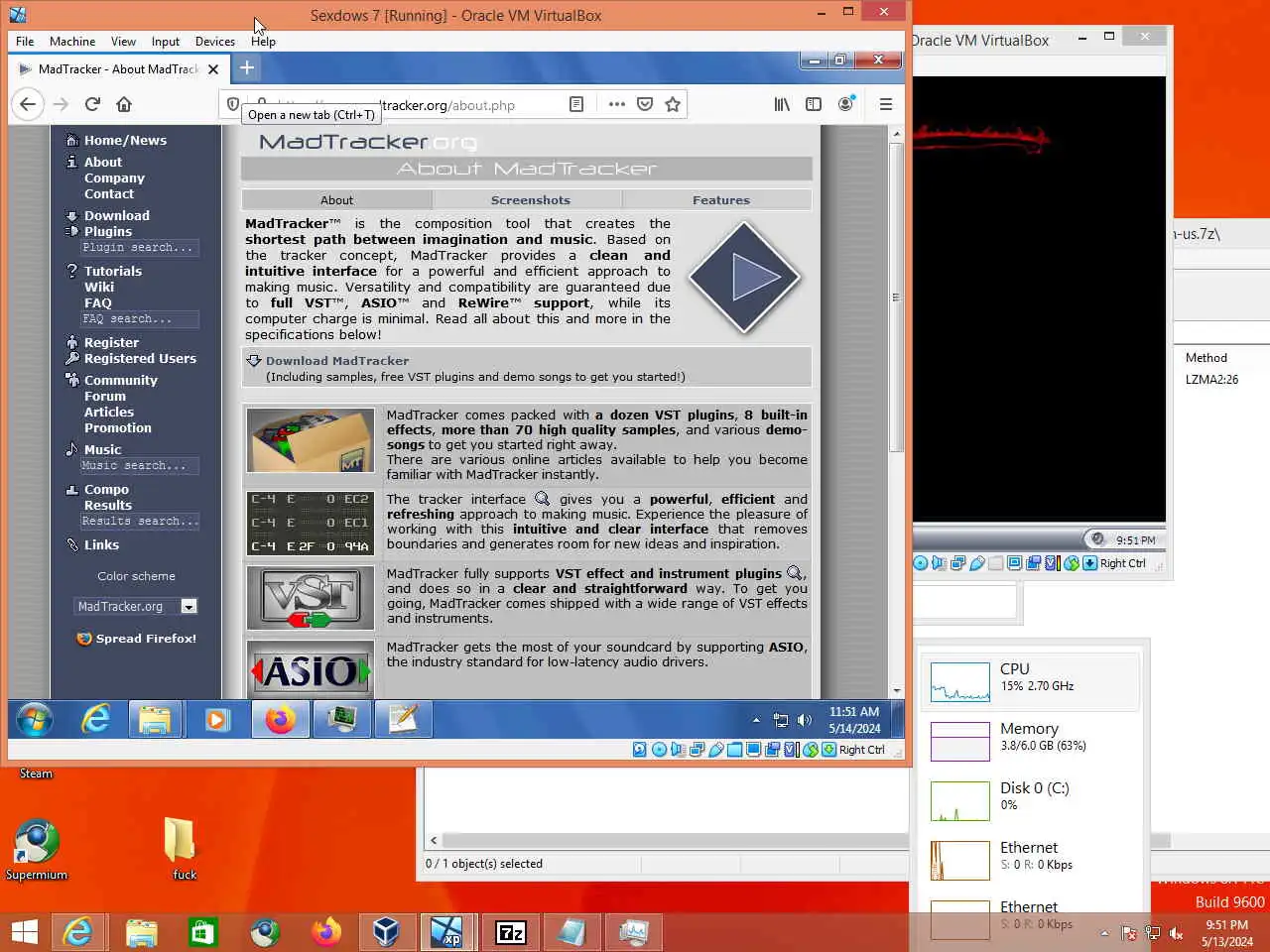Open the Windows 7 Start orb in the VM
Image resolution: width=1270 pixels, height=952 pixels.
point(35,719)
